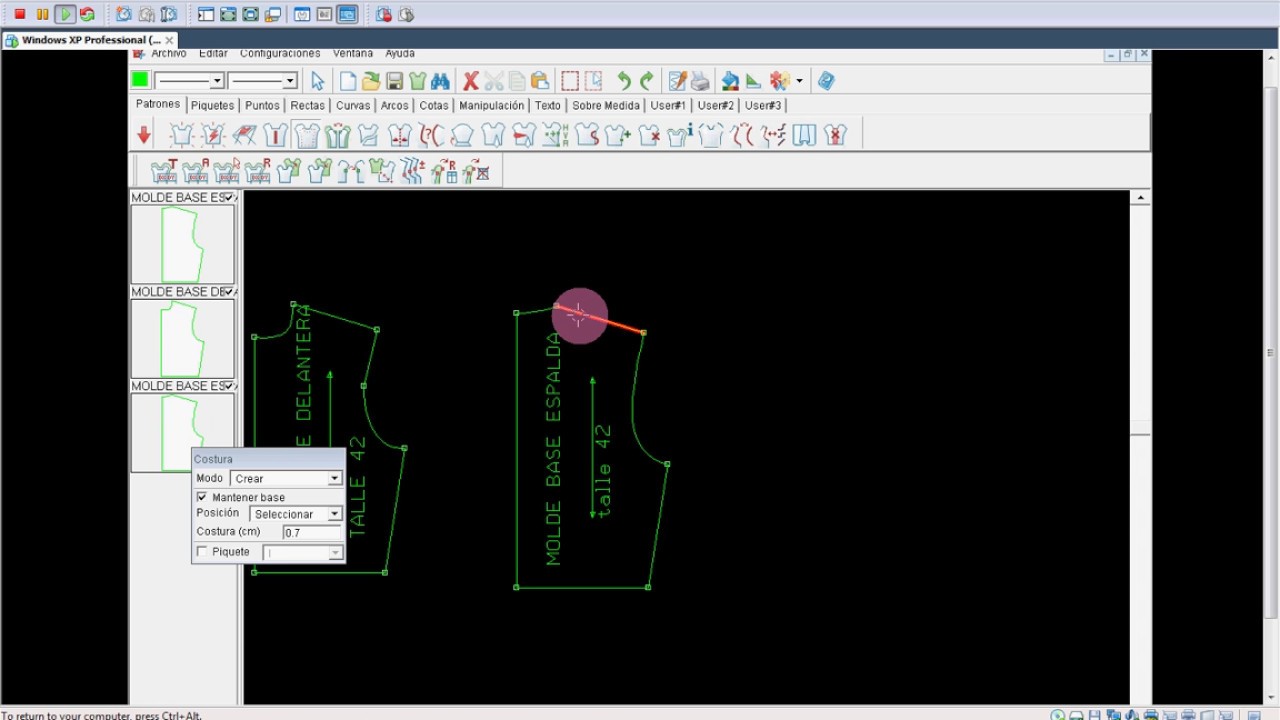Open the Editar menu
Screen dimensions: 1280x720
pyautogui.click(x=213, y=54)
